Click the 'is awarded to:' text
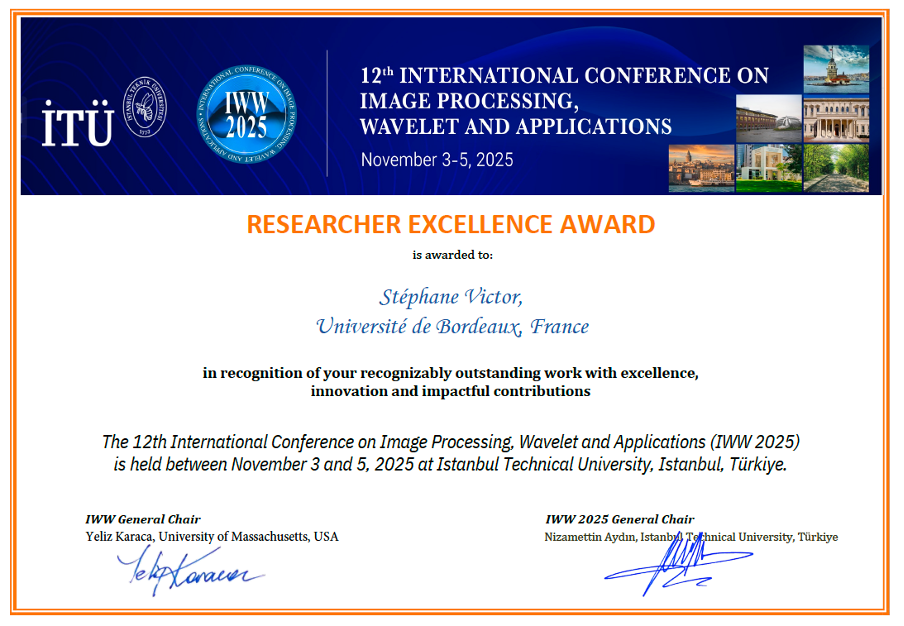904x626 pixels. point(452,255)
